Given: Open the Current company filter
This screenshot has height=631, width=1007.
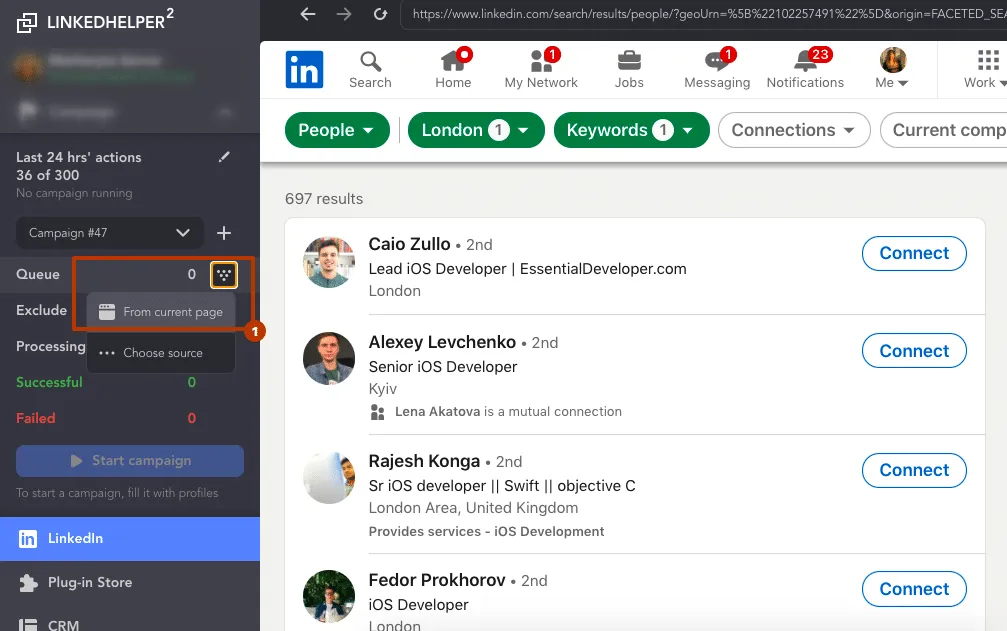Looking at the screenshot, I should point(943,130).
